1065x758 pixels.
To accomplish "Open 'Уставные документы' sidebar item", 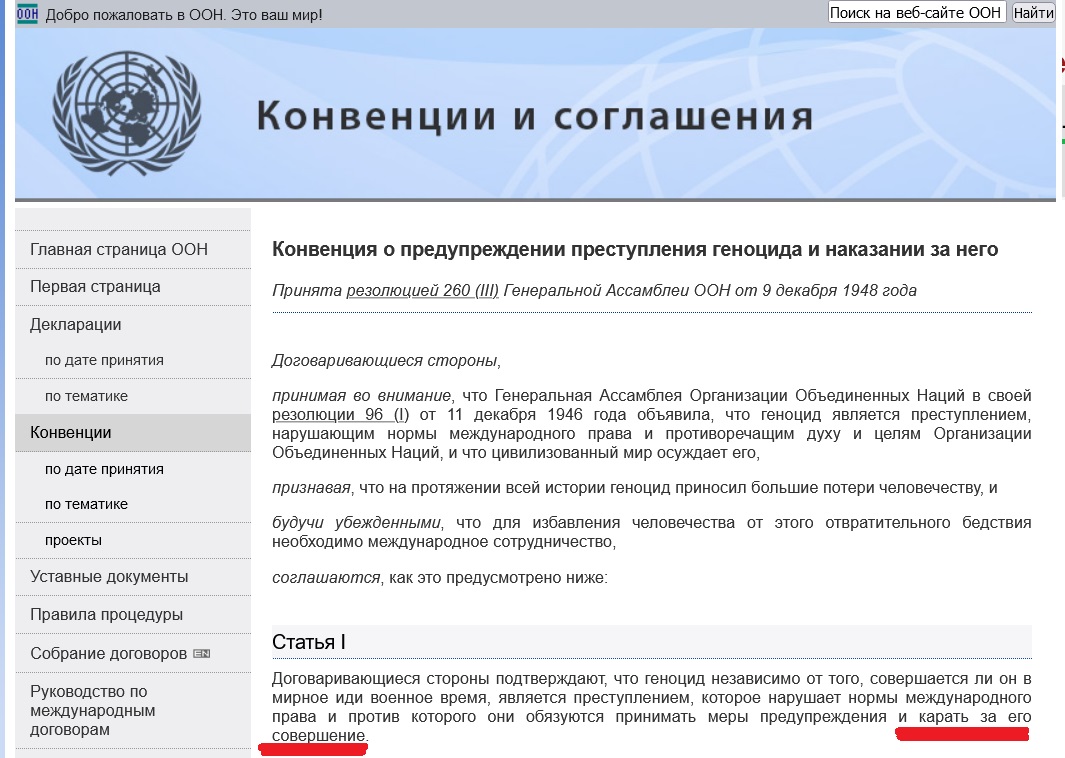I will click(x=109, y=577).
